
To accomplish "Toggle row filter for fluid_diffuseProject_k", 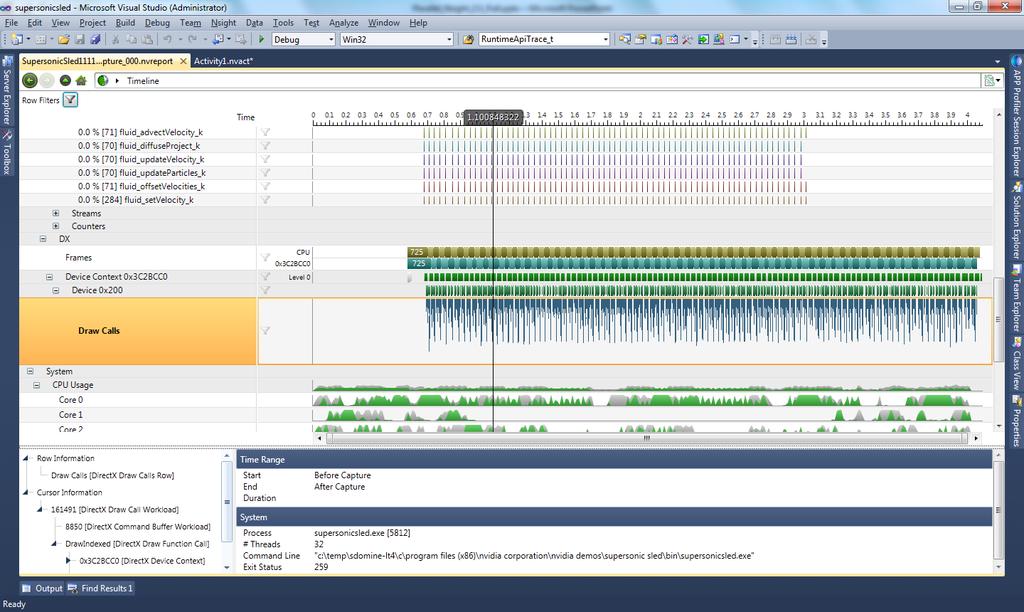I will [x=265, y=146].
